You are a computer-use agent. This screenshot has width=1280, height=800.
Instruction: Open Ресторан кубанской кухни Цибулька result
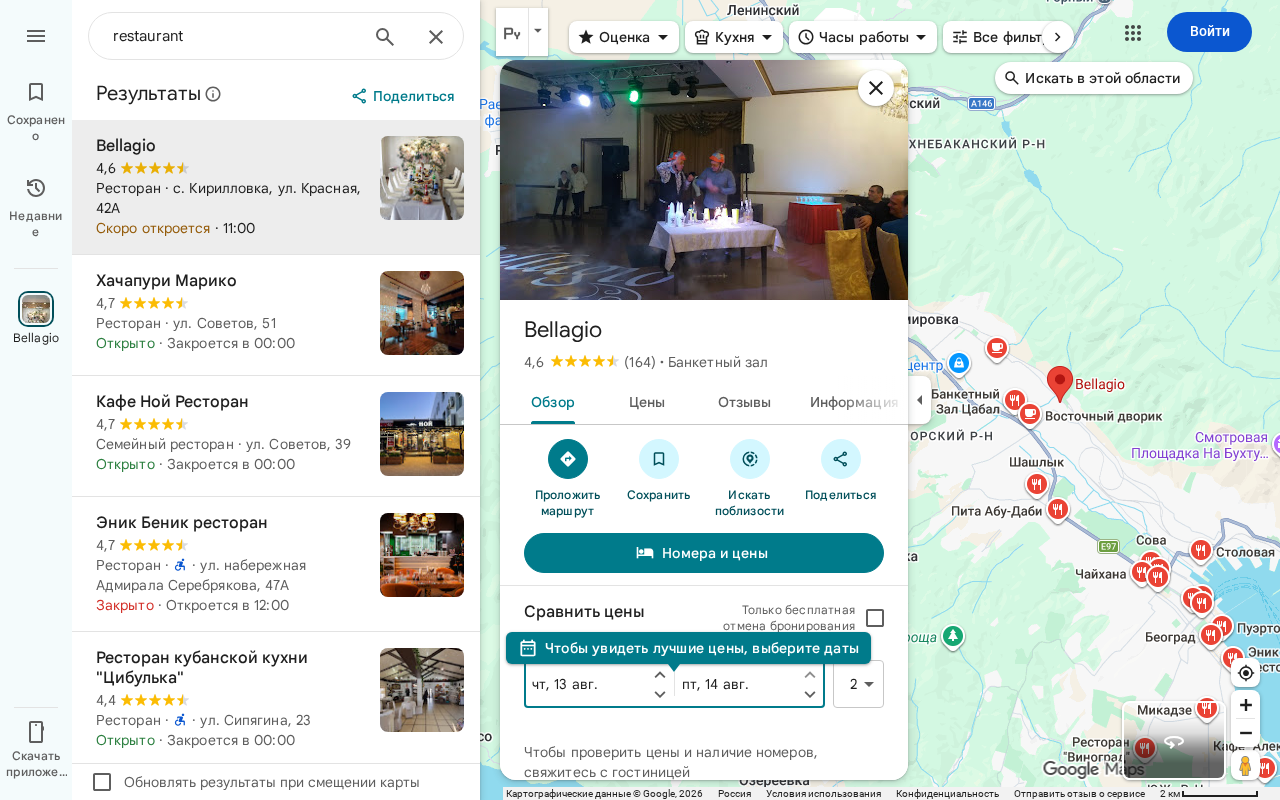point(276,698)
